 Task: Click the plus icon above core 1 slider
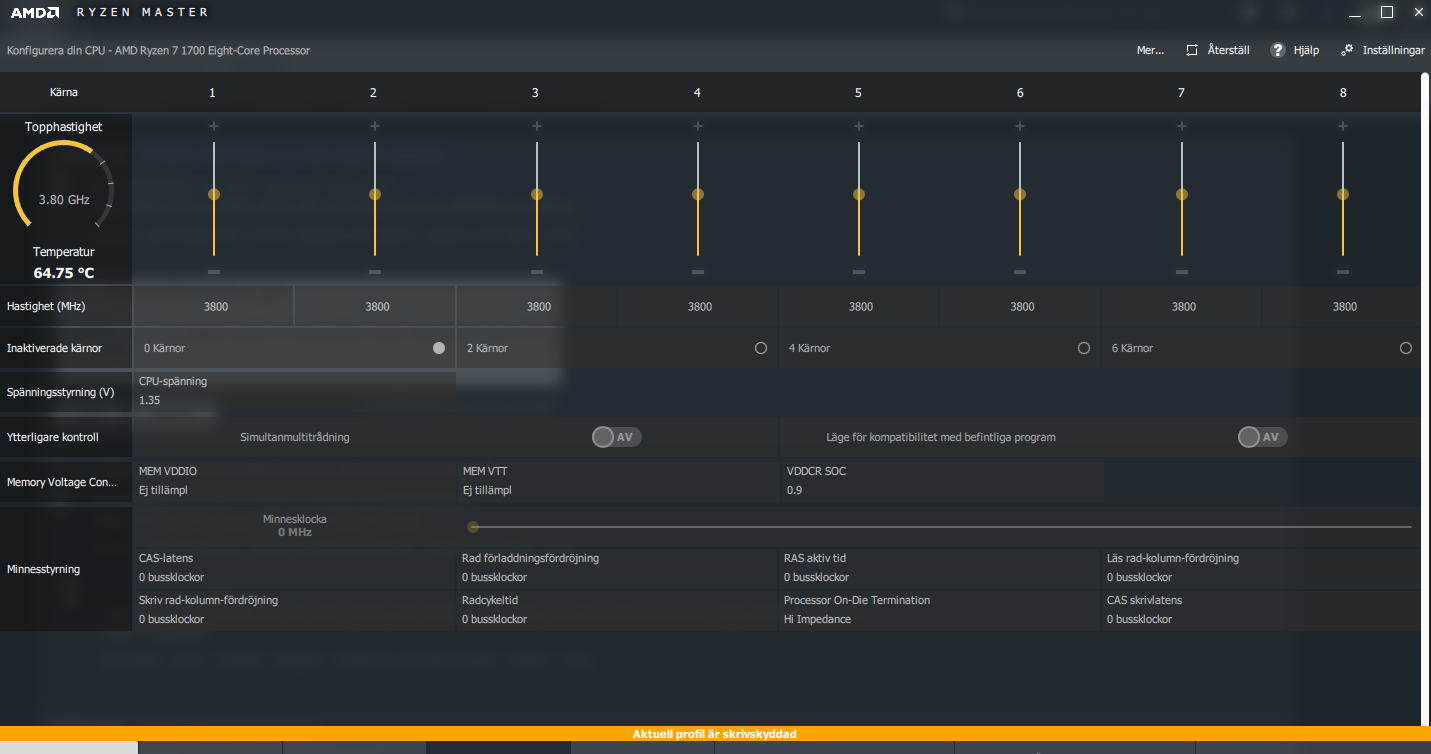pyautogui.click(x=213, y=126)
